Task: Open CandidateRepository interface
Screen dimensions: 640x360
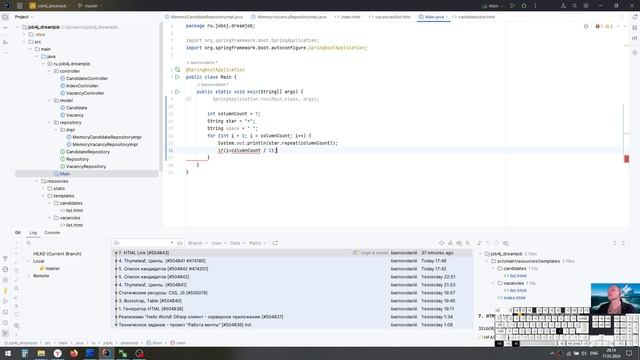Action: click(84, 152)
